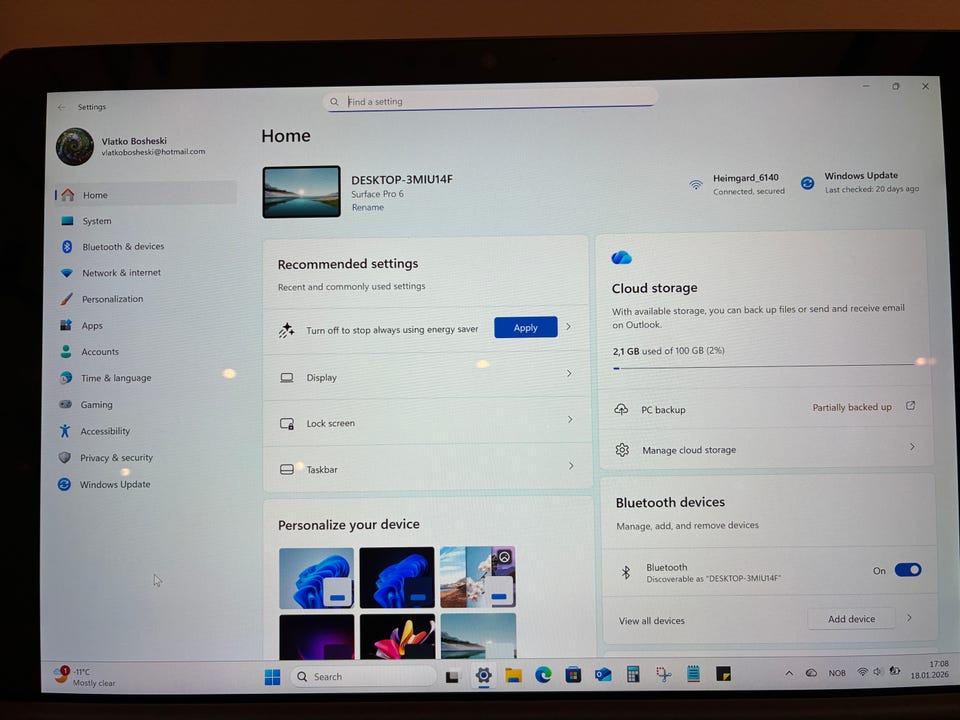
Task: Select the colorful flower theme
Action: [397, 636]
